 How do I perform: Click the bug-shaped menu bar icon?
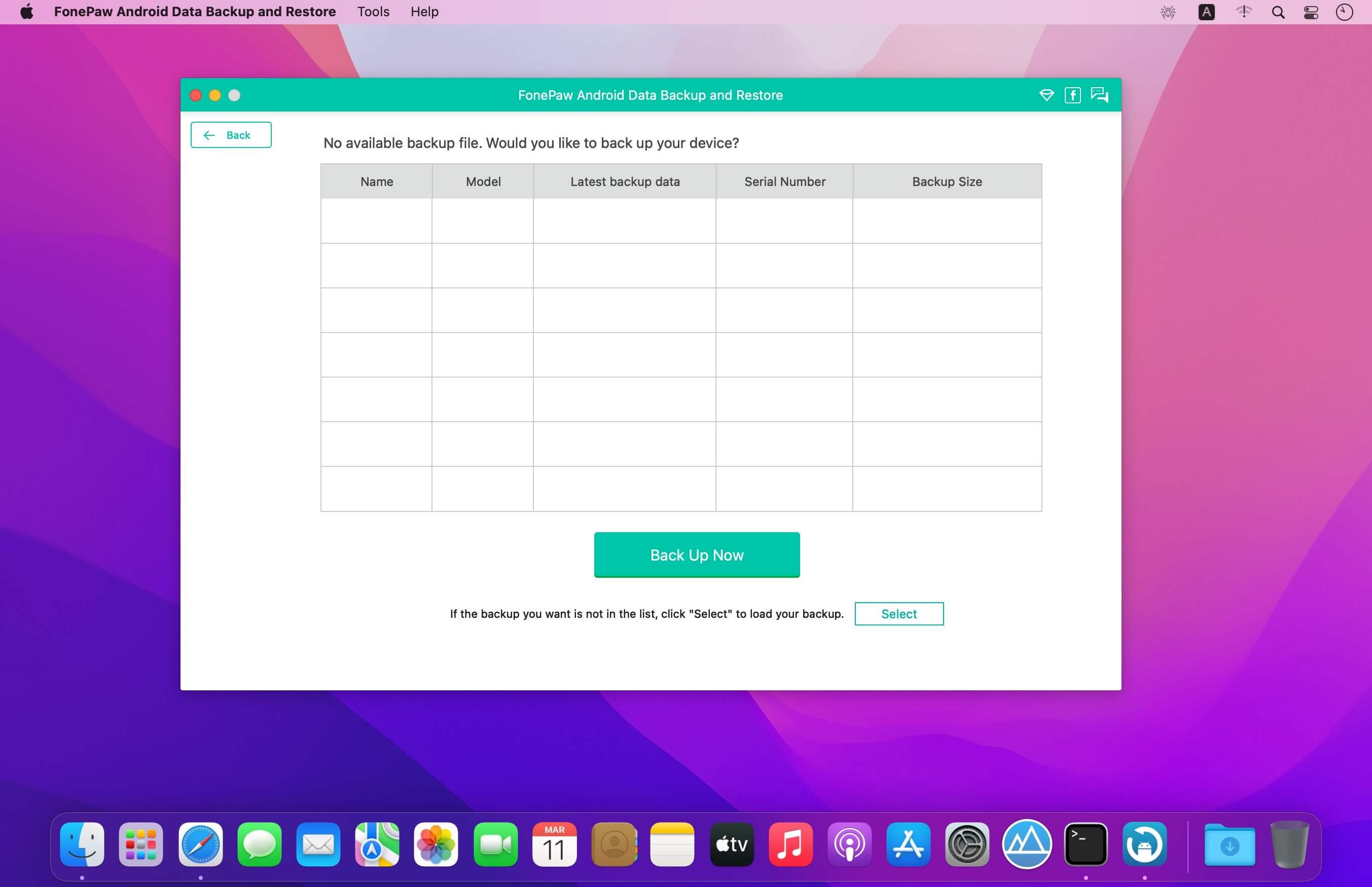click(x=1168, y=12)
